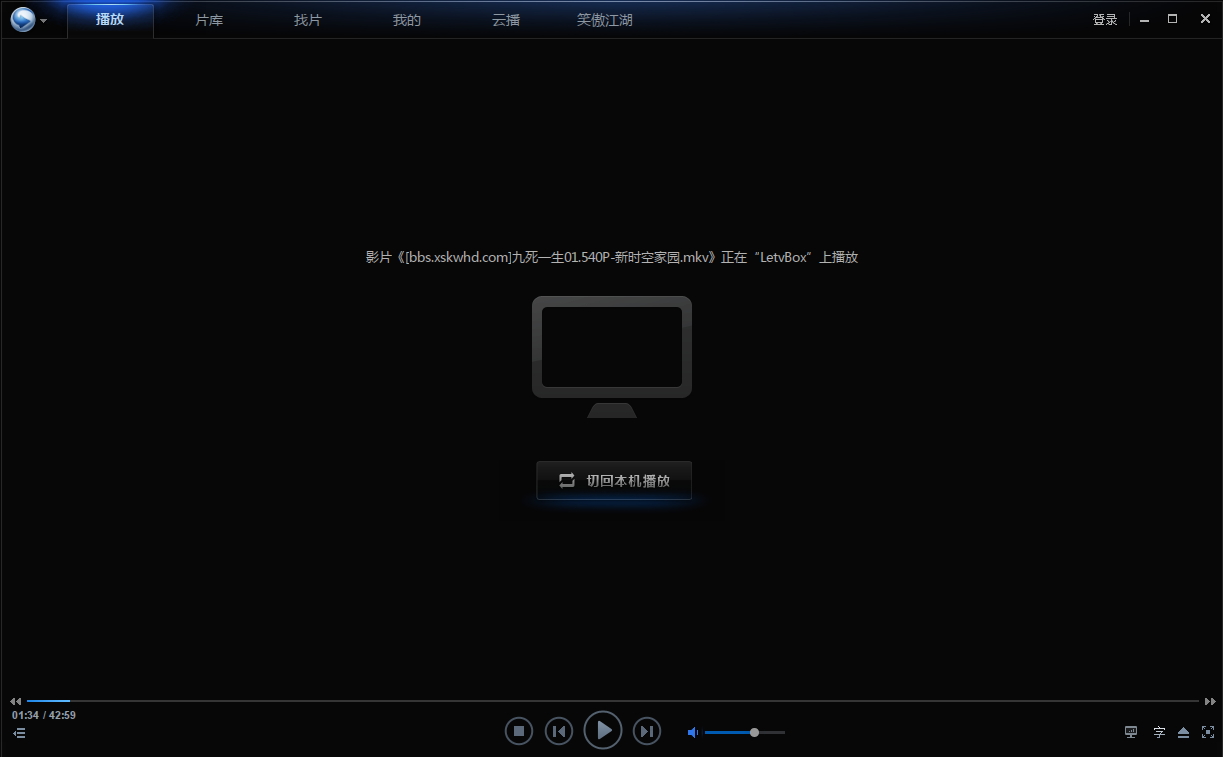This screenshot has height=757, width=1223.
Task: Maximize the player window
Action: click(x=1173, y=19)
